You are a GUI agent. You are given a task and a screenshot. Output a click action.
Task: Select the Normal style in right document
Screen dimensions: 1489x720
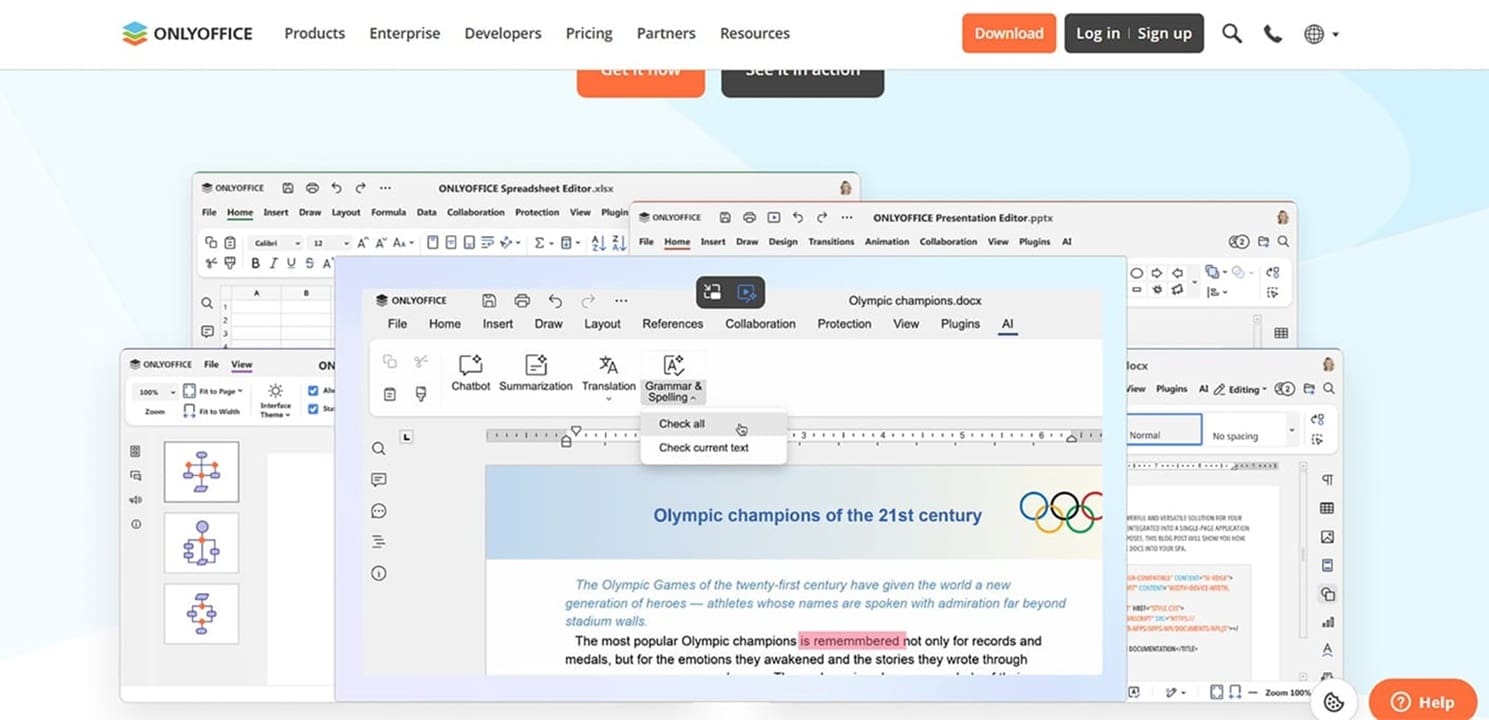1164,431
